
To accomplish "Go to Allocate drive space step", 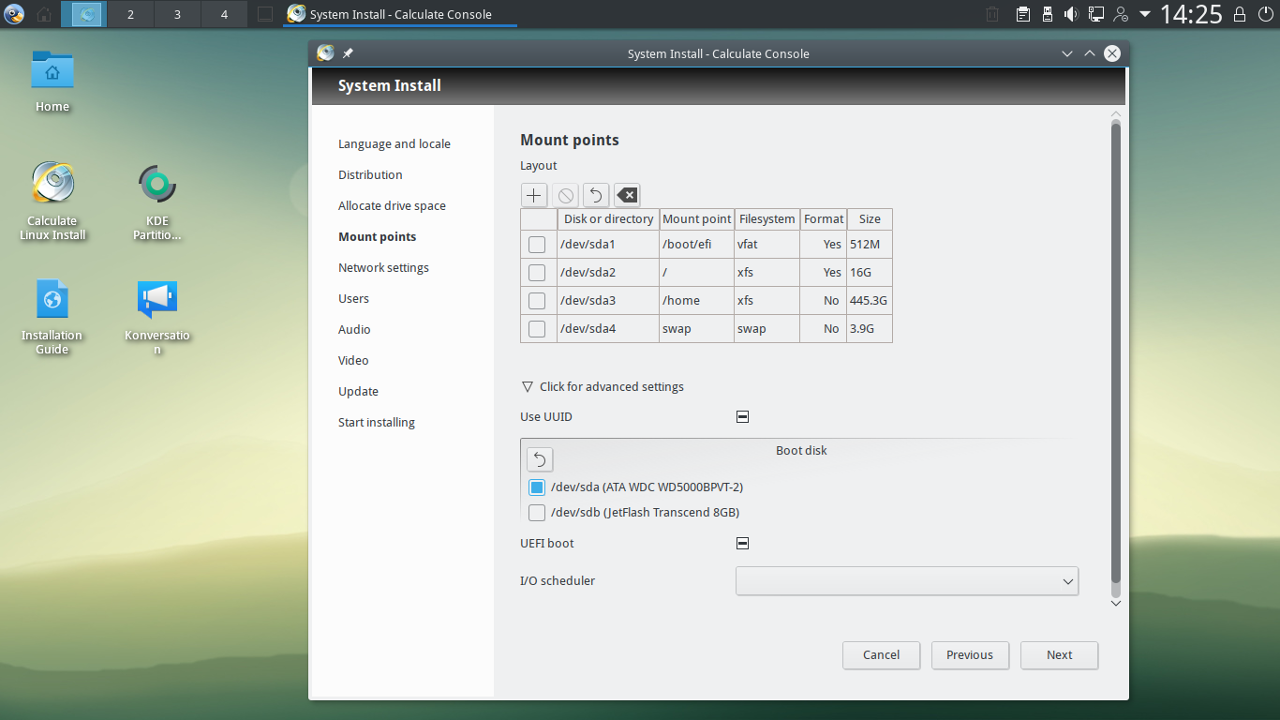I will pos(392,206).
